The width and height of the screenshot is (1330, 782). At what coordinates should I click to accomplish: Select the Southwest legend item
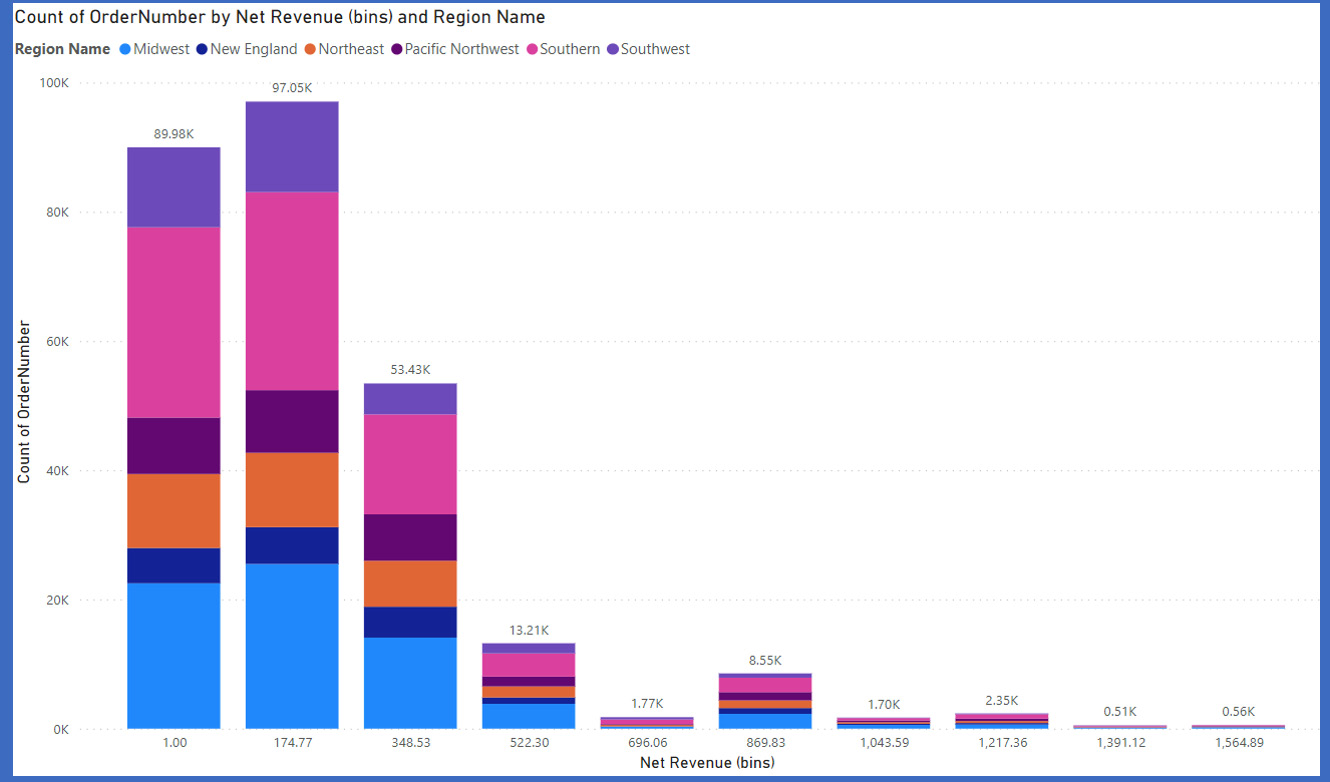click(655, 49)
